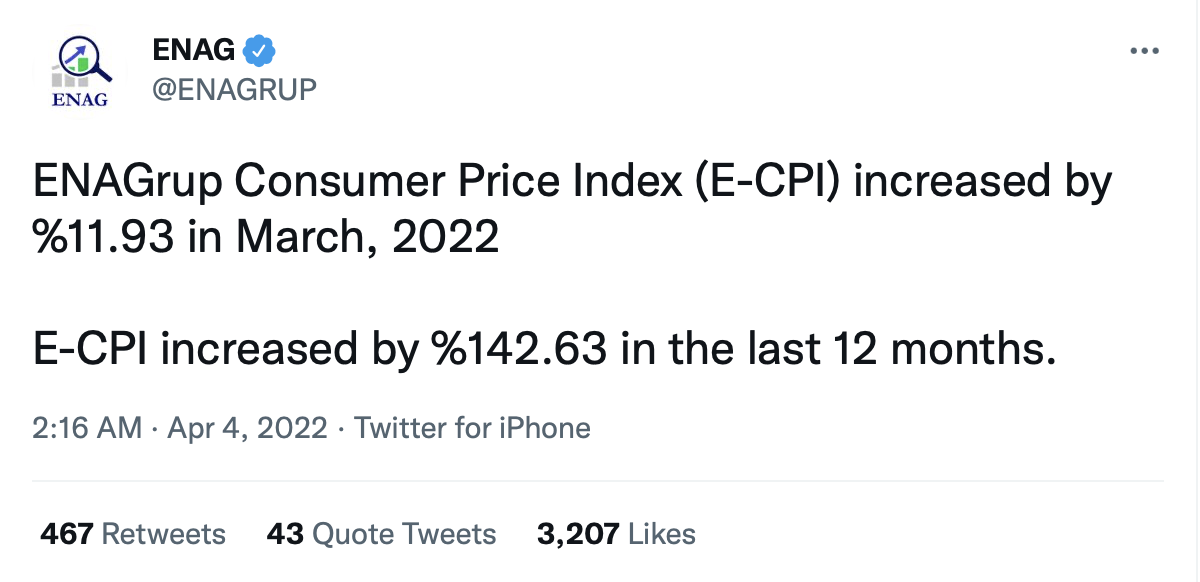View the 467 Retweets list

coord(133,534)
